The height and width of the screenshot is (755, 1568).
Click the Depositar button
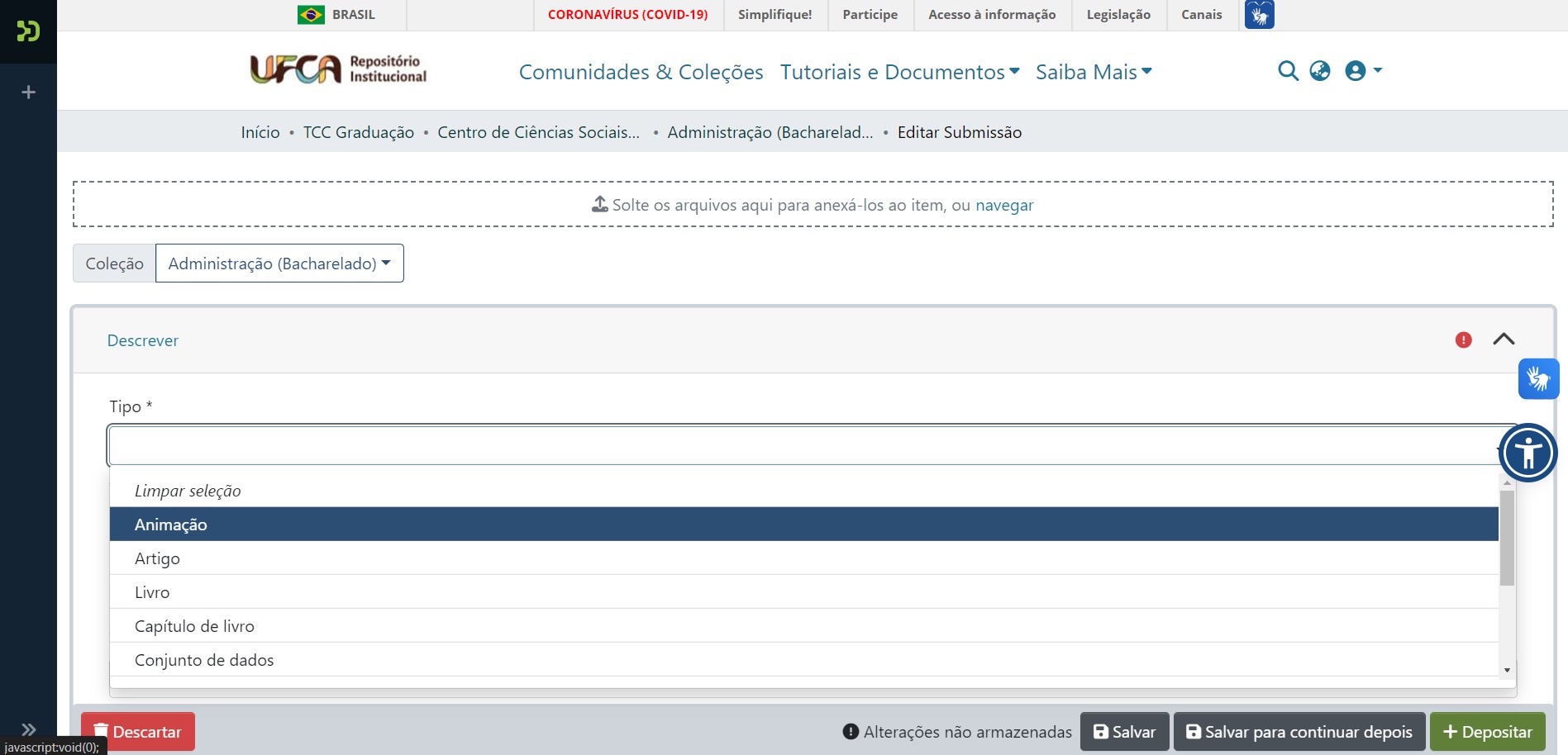pos(1488,732)
